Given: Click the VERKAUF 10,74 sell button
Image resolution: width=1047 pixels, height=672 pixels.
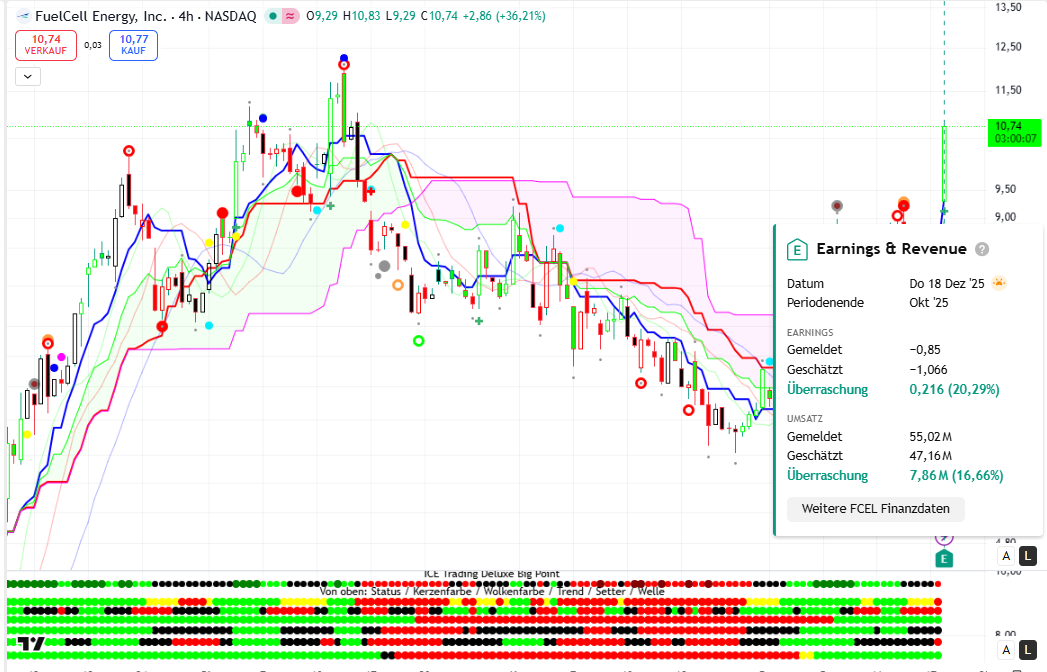Looking at the screenshot, I should (x=46, y=45).
